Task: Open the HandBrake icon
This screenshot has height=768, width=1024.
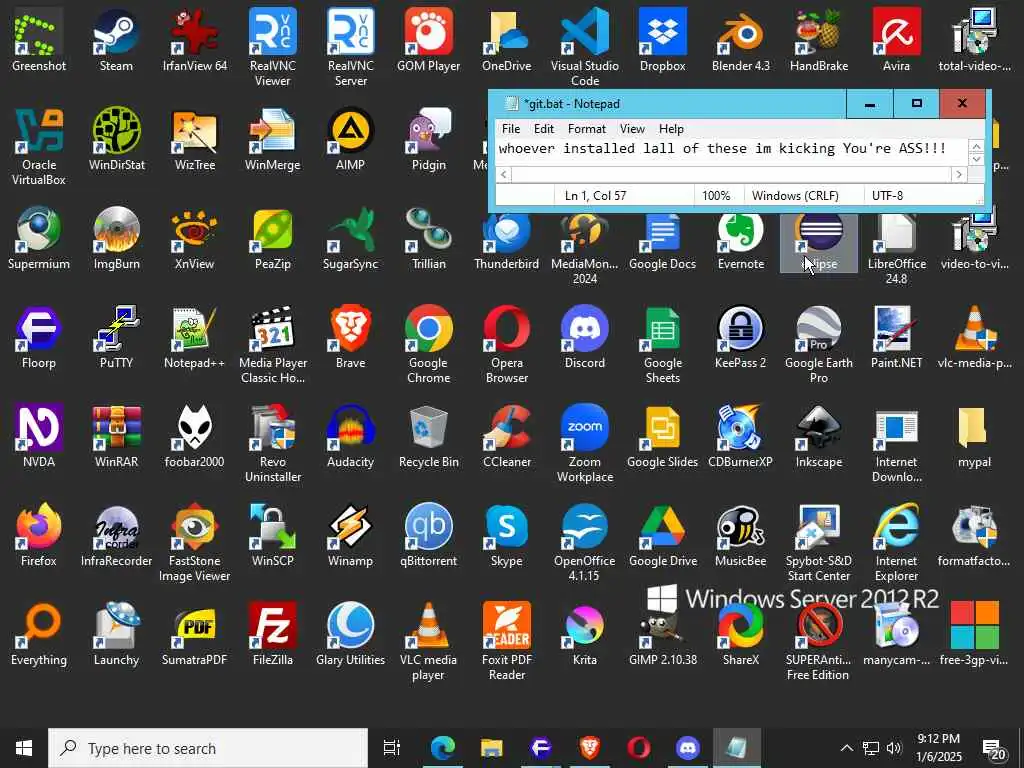Action: click(818, 40)
